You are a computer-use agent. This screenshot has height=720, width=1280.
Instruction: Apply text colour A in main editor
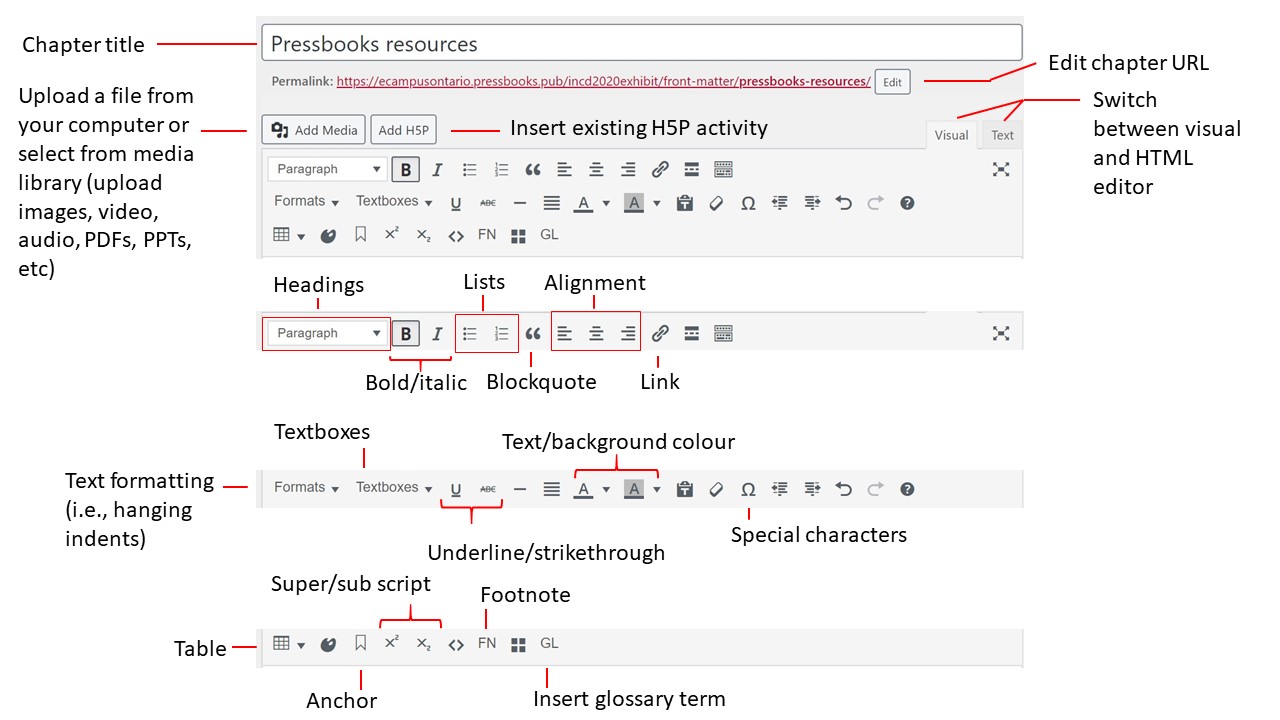click(584, 203)
